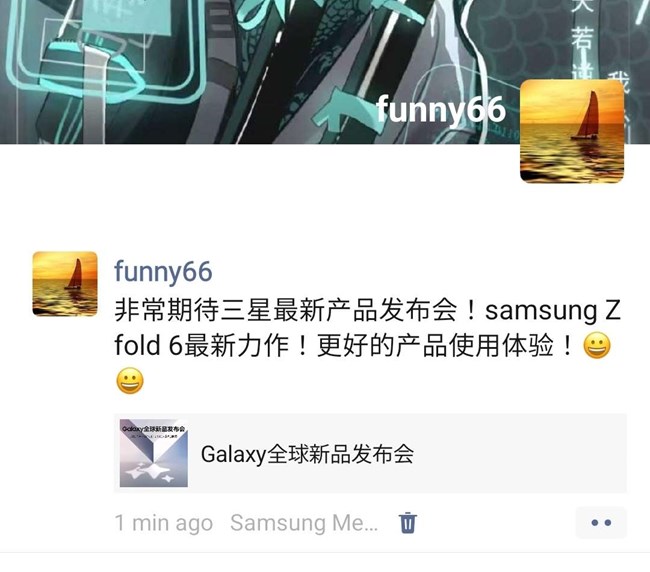Tap the large sailboat profile avatar on the cover
650x572 pixels.
(572, 131)
